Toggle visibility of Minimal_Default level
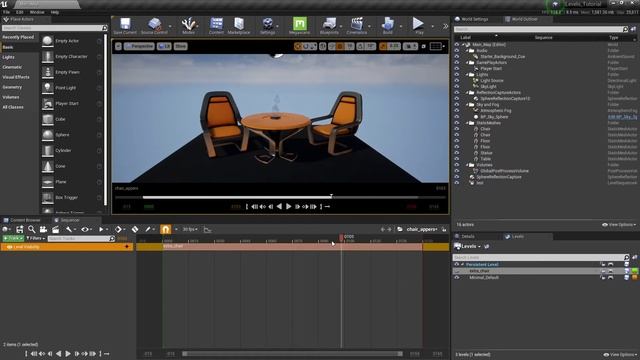 (x=457, y=278)
